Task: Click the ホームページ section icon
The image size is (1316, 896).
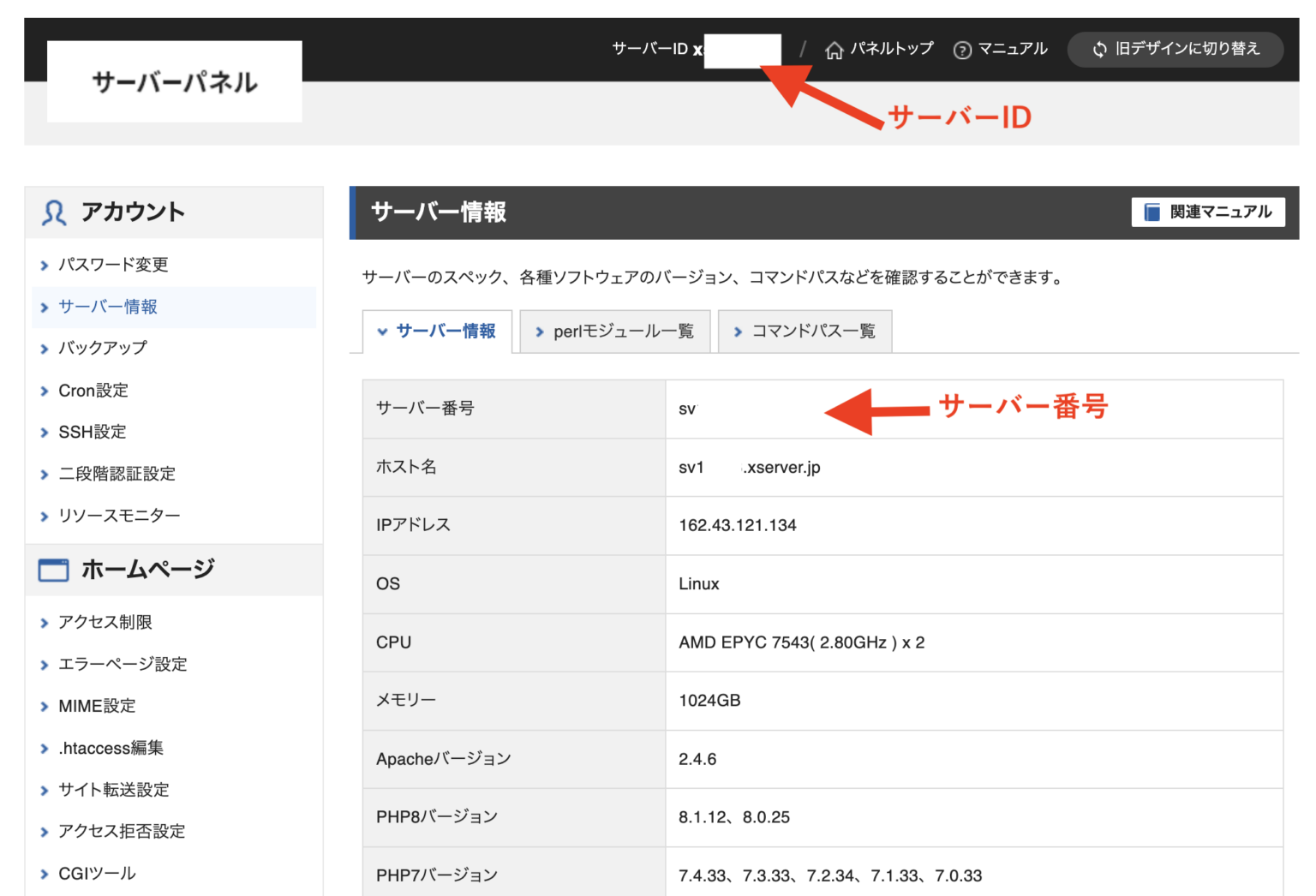Action: (52, 569)
